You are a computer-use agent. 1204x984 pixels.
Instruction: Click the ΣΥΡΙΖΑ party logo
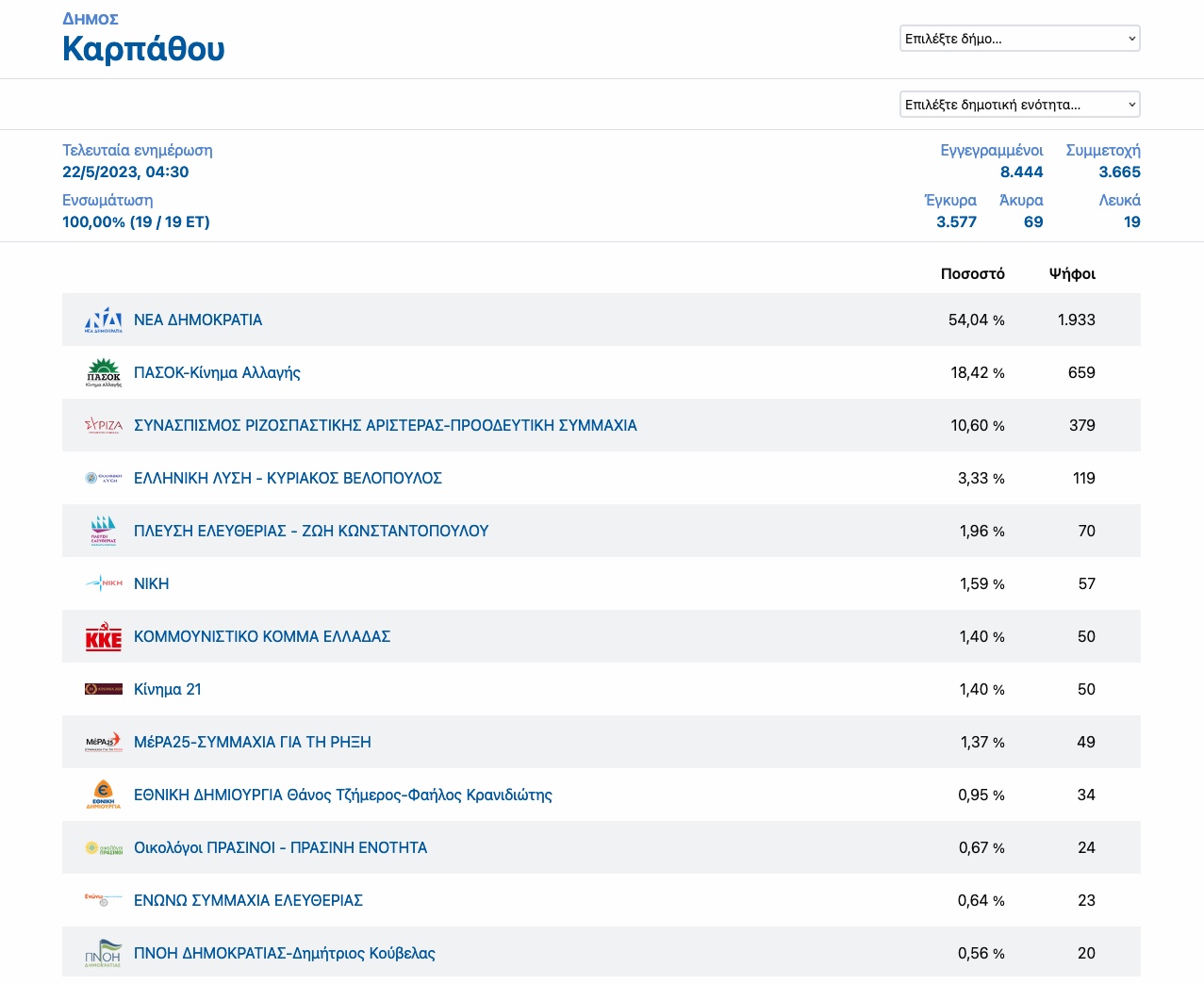click(104, 425)
